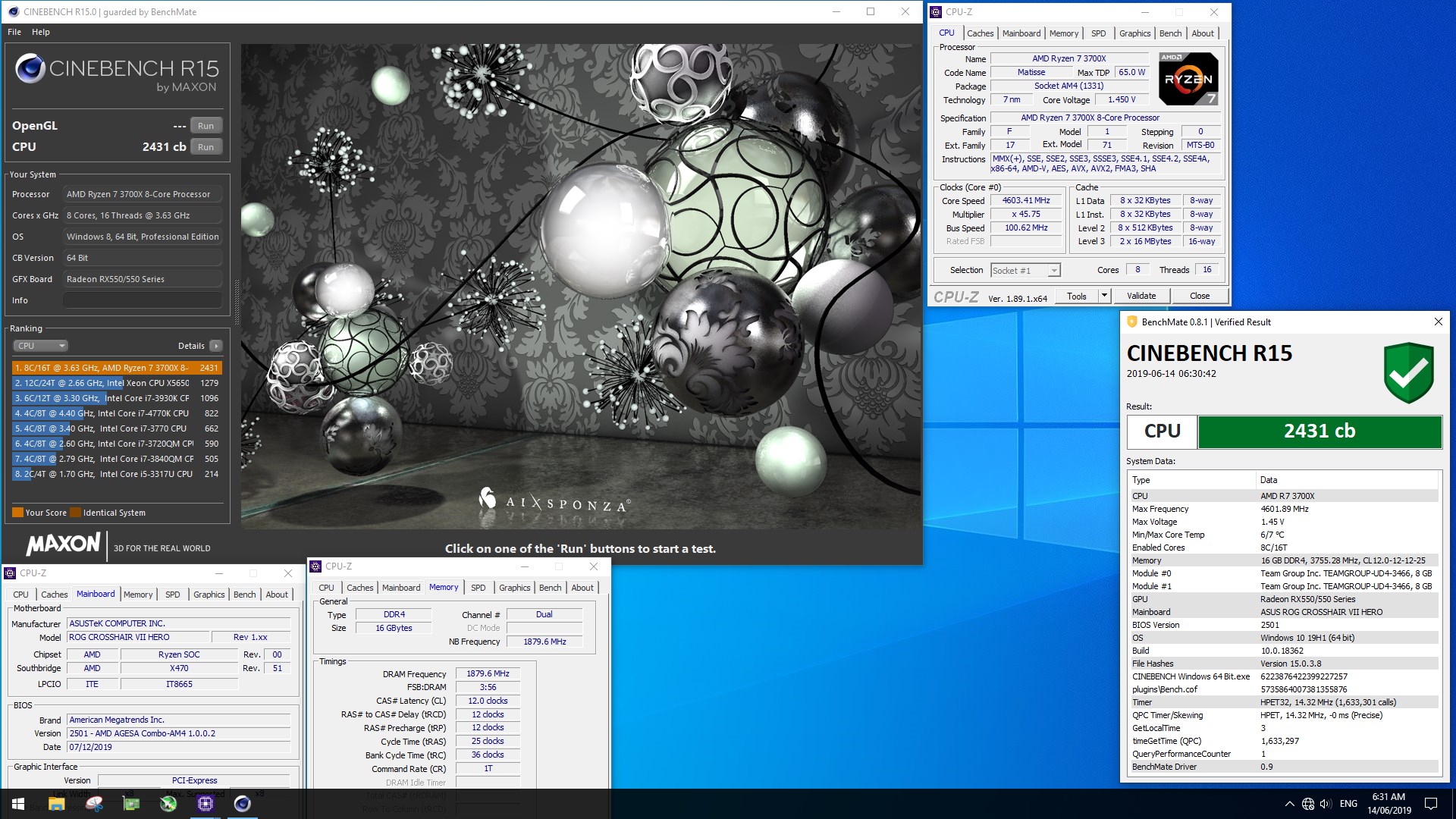The height and width of the screenshot is (819, 1456).
Task: Open File Explorer from the taskbar
Action: click(x=56, y=804)
